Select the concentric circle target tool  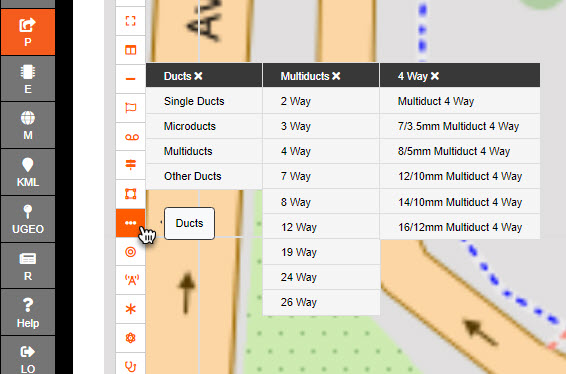pos(130,252)
